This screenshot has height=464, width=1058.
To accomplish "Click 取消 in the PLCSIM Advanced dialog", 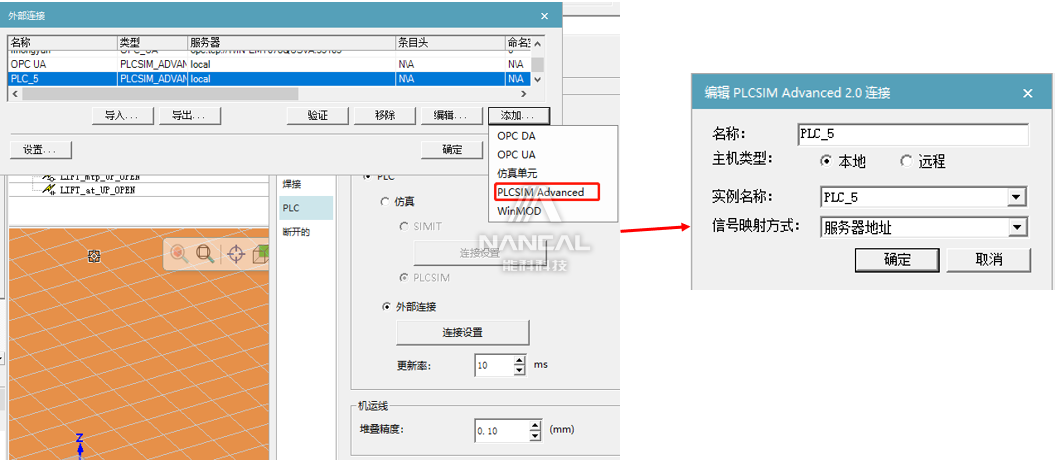I will coord(989,260).
